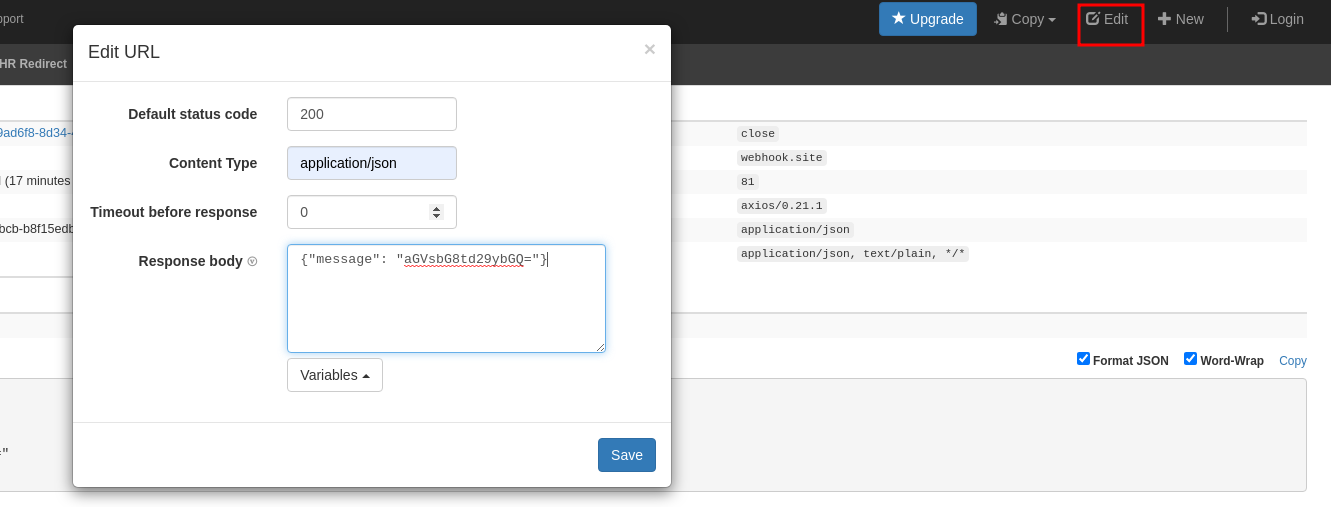
Task: Uncheck the Format JSON checkbox
Action: (1083, 359)
